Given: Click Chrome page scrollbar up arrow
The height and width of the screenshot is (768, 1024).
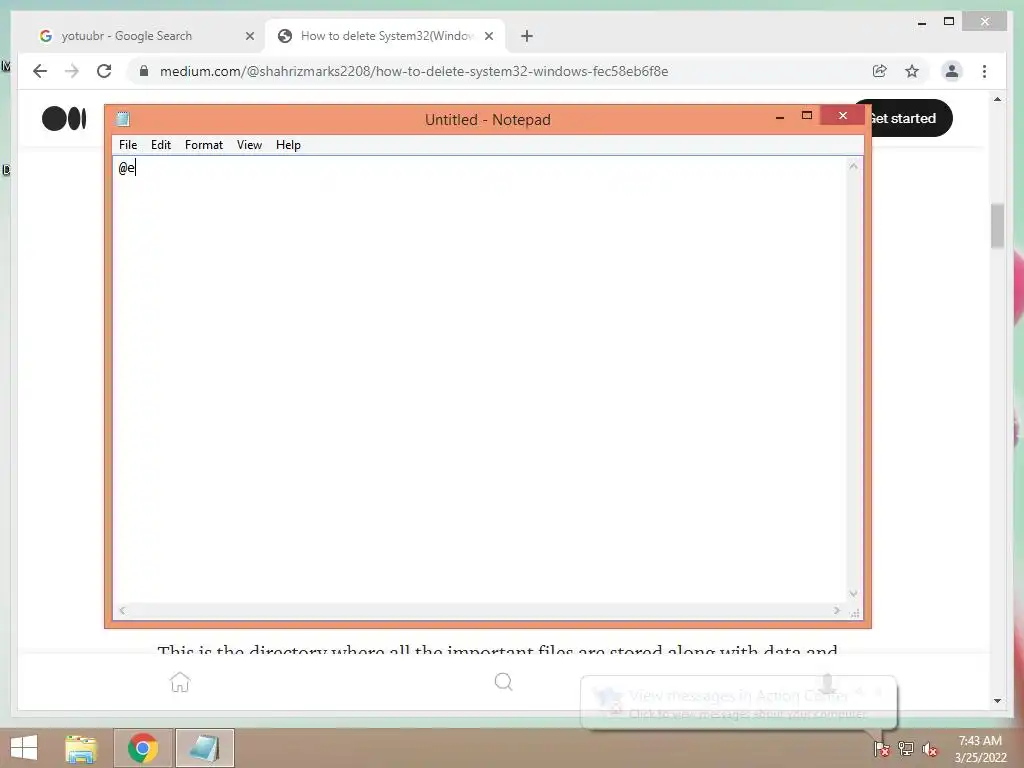Looking at the screenshot, I should [x=997, y=99].
